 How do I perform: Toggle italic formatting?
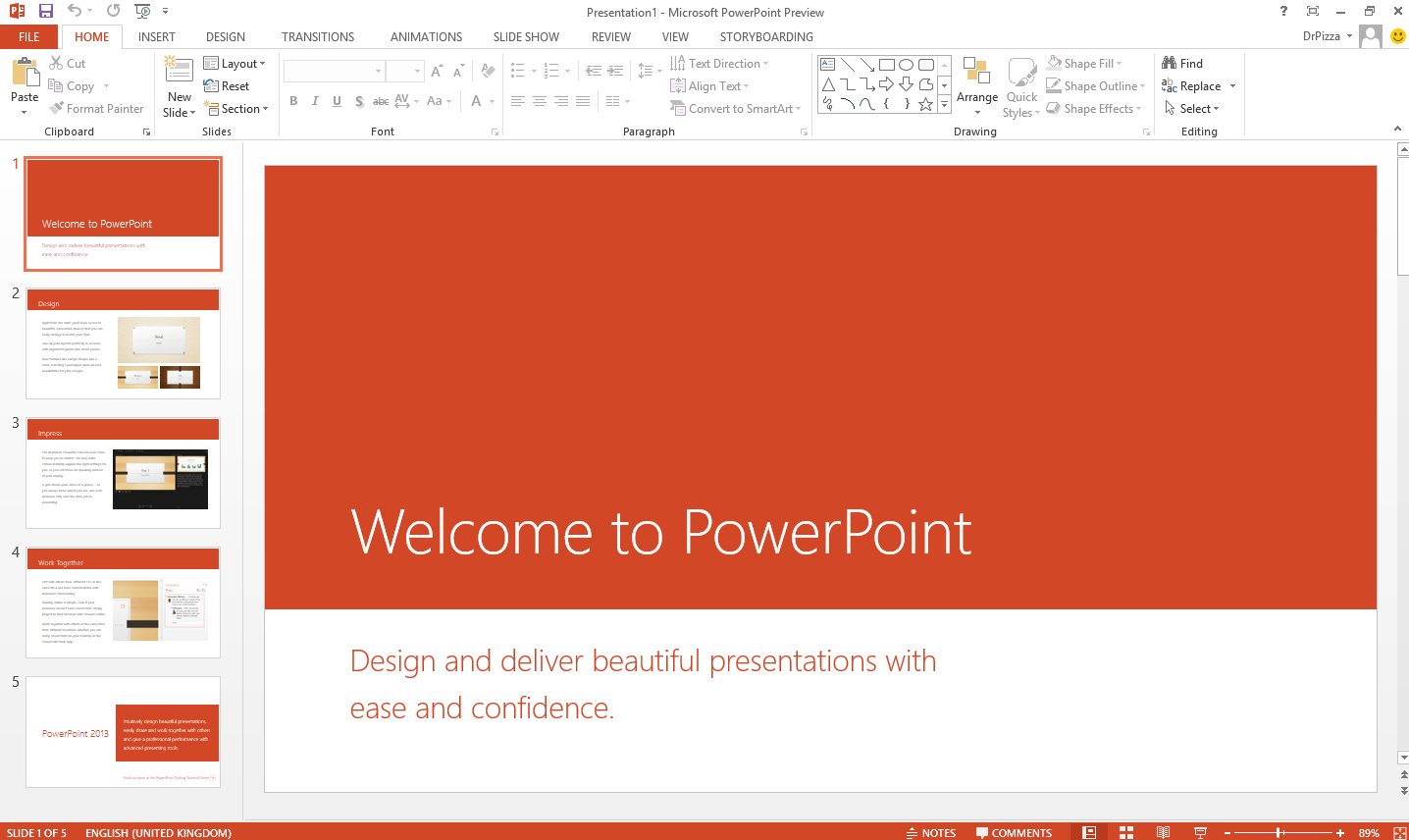[315, 100]
